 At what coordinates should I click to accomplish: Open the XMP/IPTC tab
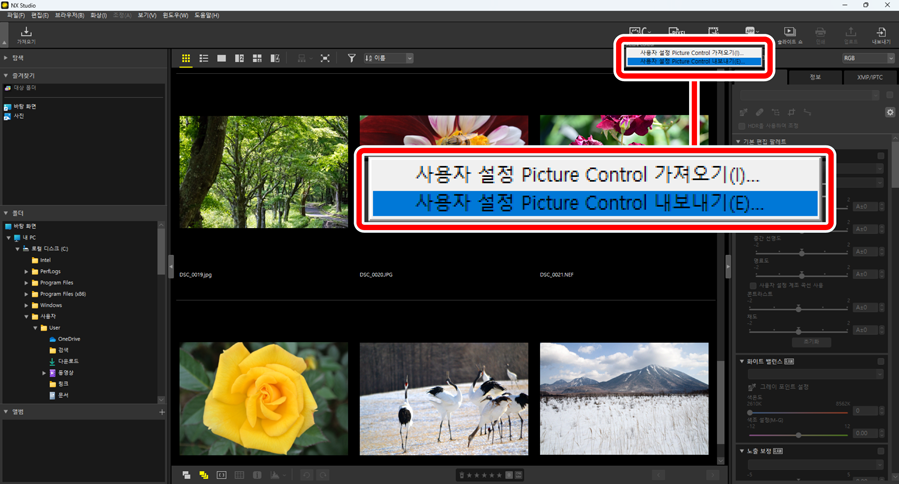pos(869,76)
